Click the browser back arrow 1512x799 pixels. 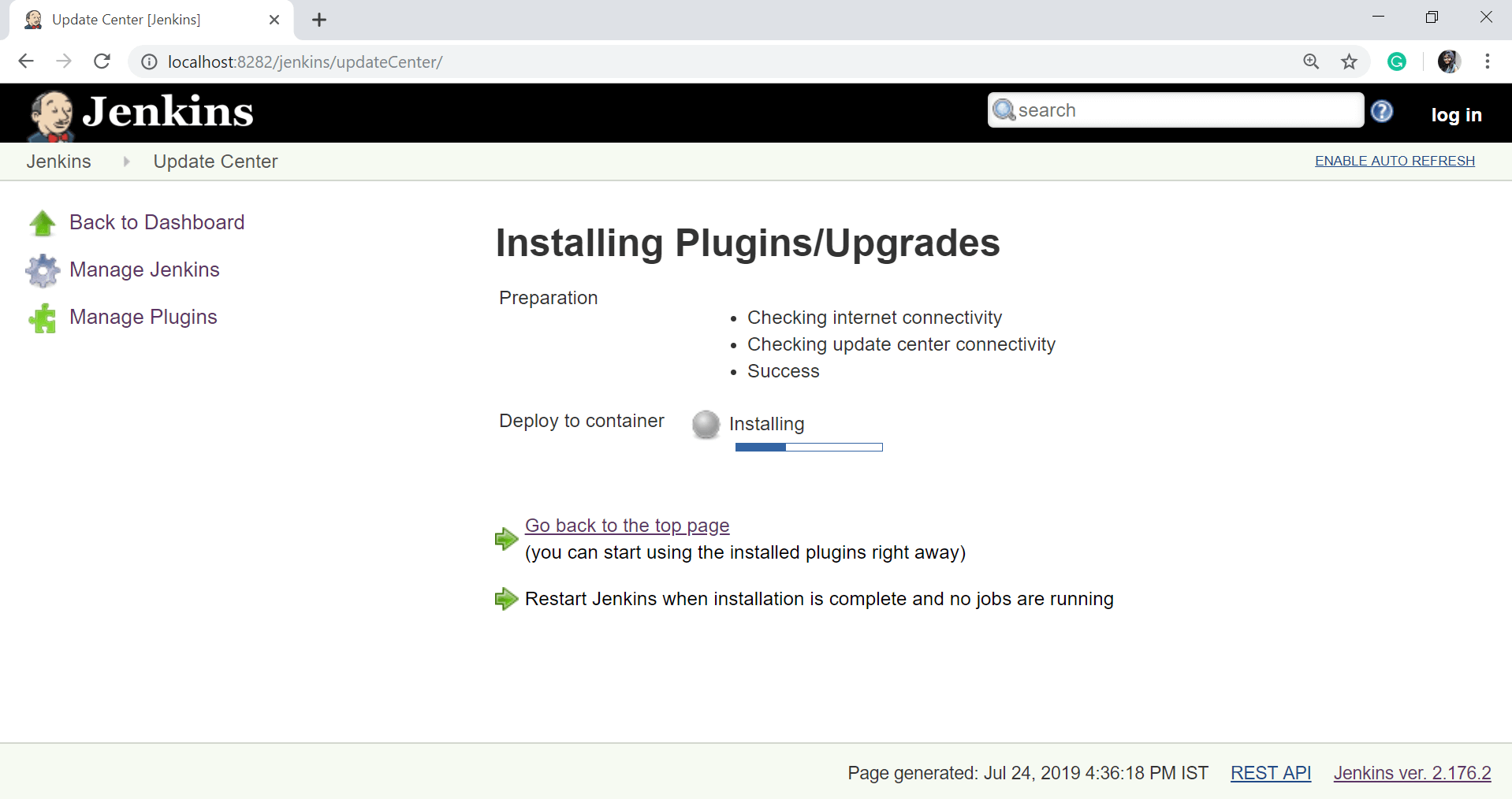(x=26, y=61)
